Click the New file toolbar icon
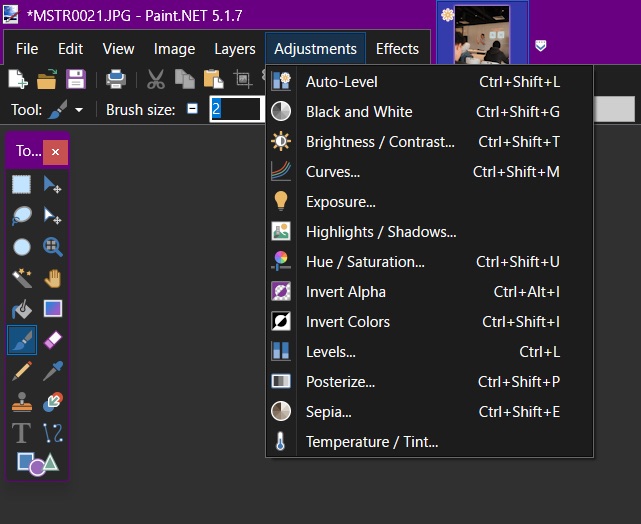 point(18,79)
